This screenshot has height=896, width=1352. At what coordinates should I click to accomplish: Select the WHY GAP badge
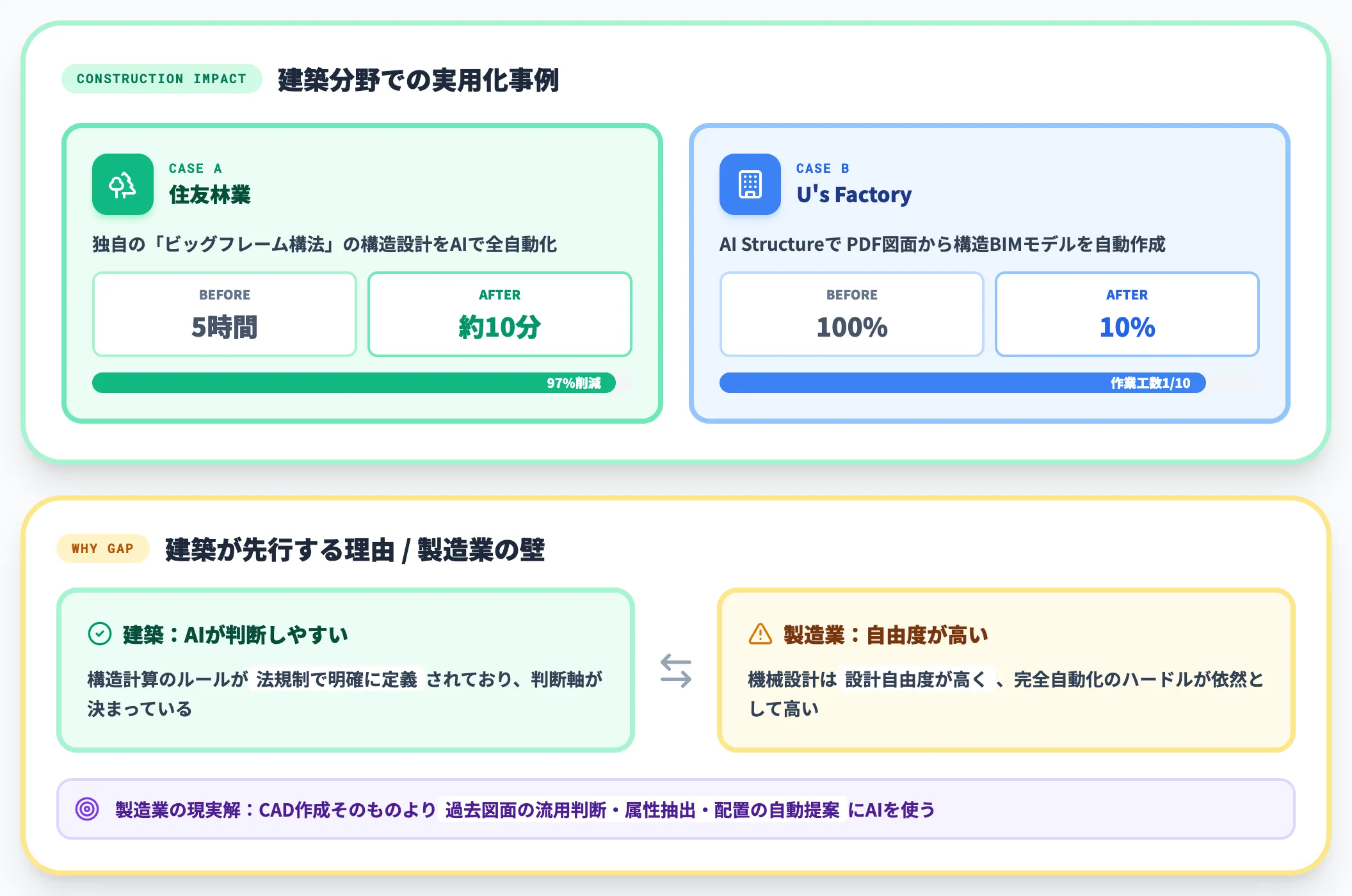tap(103, 548)
